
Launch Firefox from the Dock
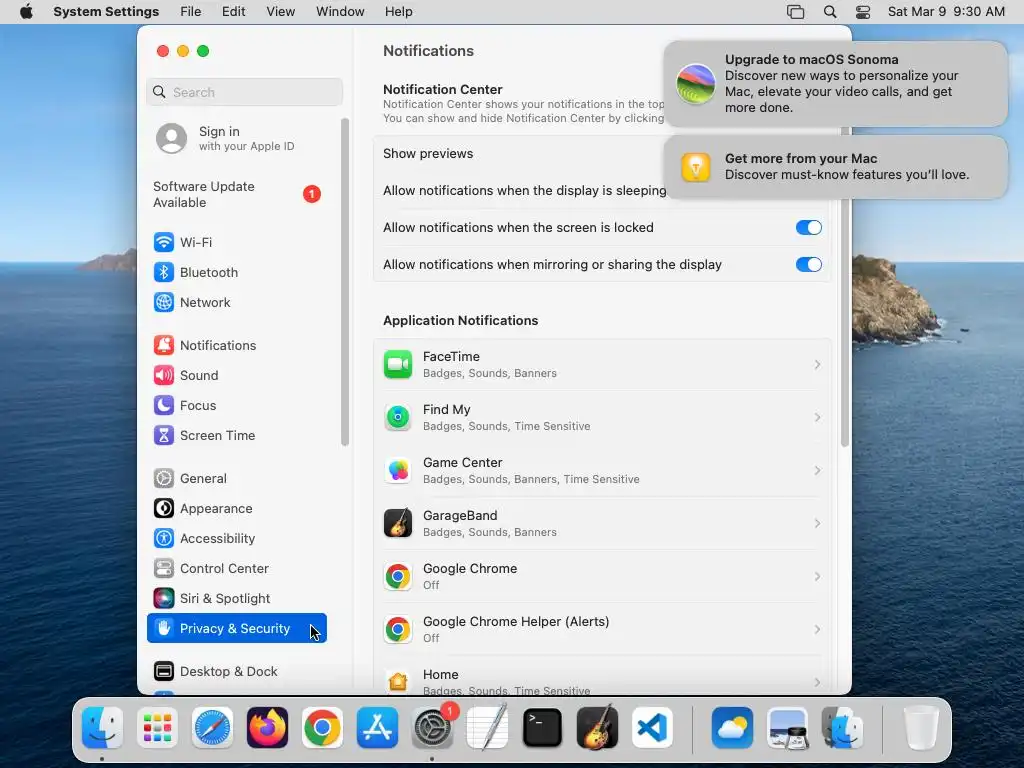coord(267,728)
